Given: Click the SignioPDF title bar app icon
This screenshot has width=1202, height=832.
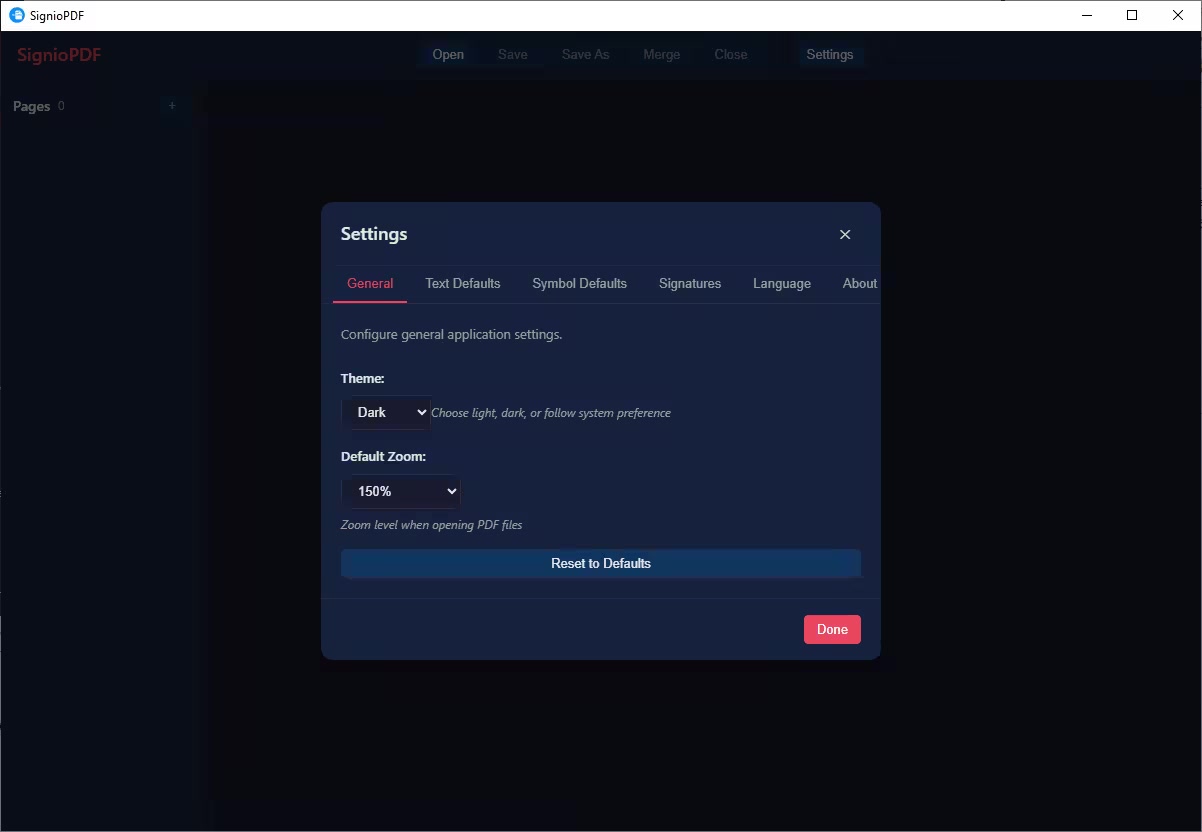Looking at the screenshot, I should (16, 15).
